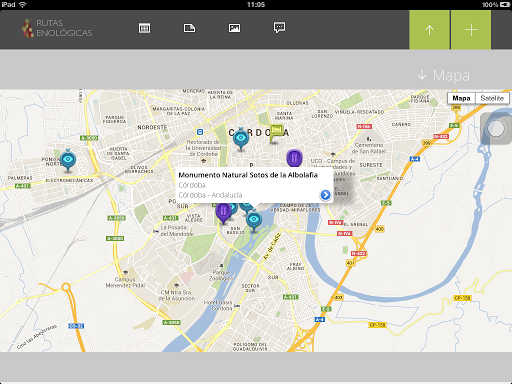512x384 pixels.
Task: Switch map view to Mapa
Action: pos(461,98)
